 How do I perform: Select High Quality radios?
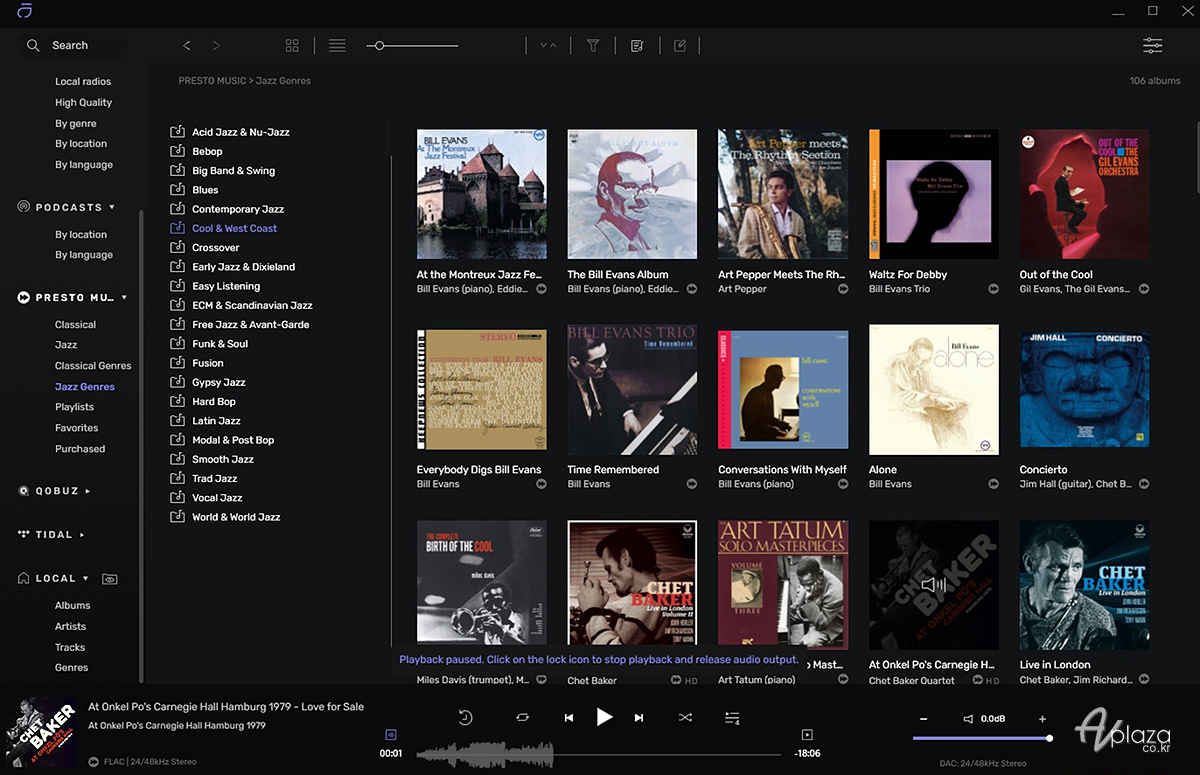point(84,102)
